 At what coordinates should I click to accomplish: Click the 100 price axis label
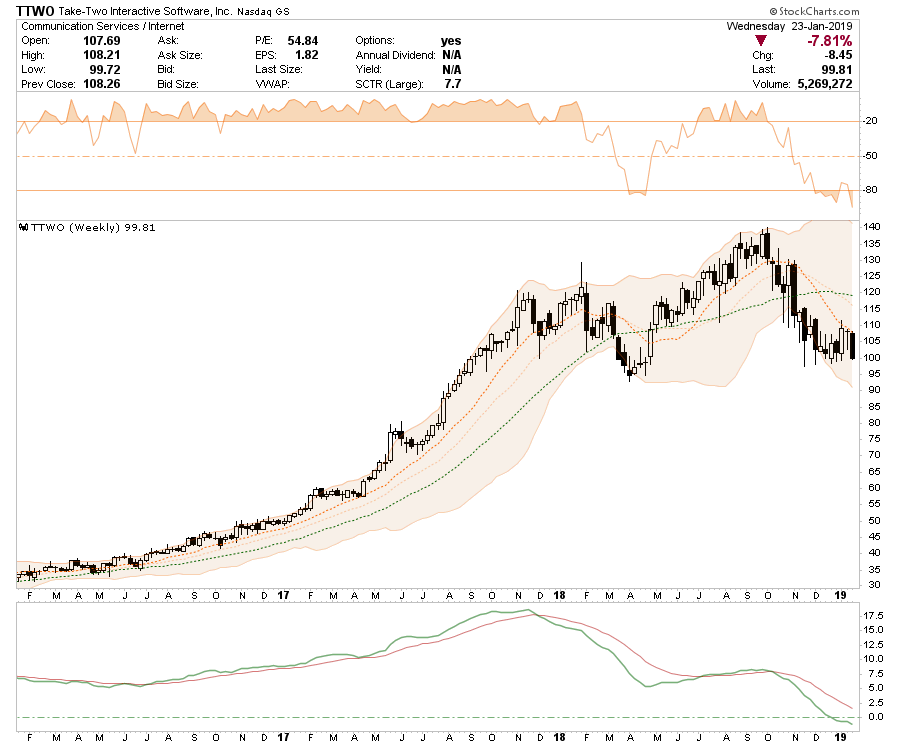pos(872,357)
